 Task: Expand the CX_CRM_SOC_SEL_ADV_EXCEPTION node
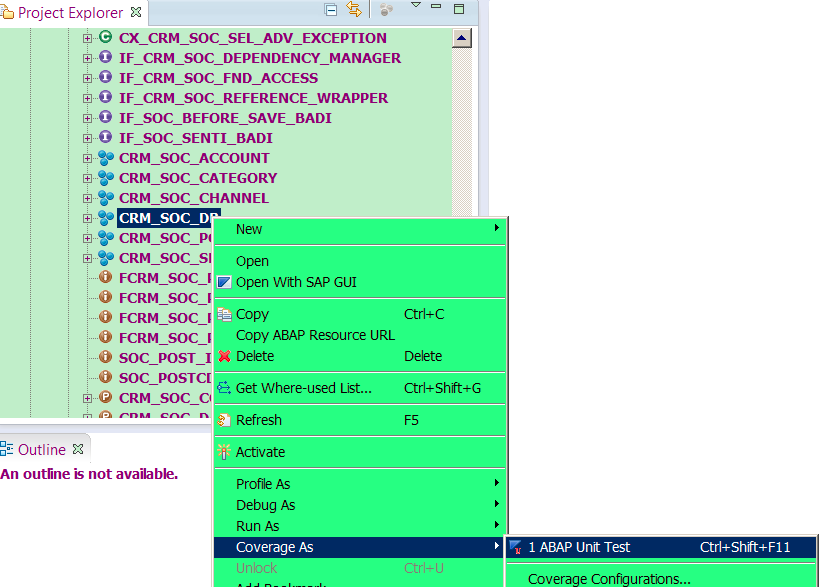pos(87,38)
